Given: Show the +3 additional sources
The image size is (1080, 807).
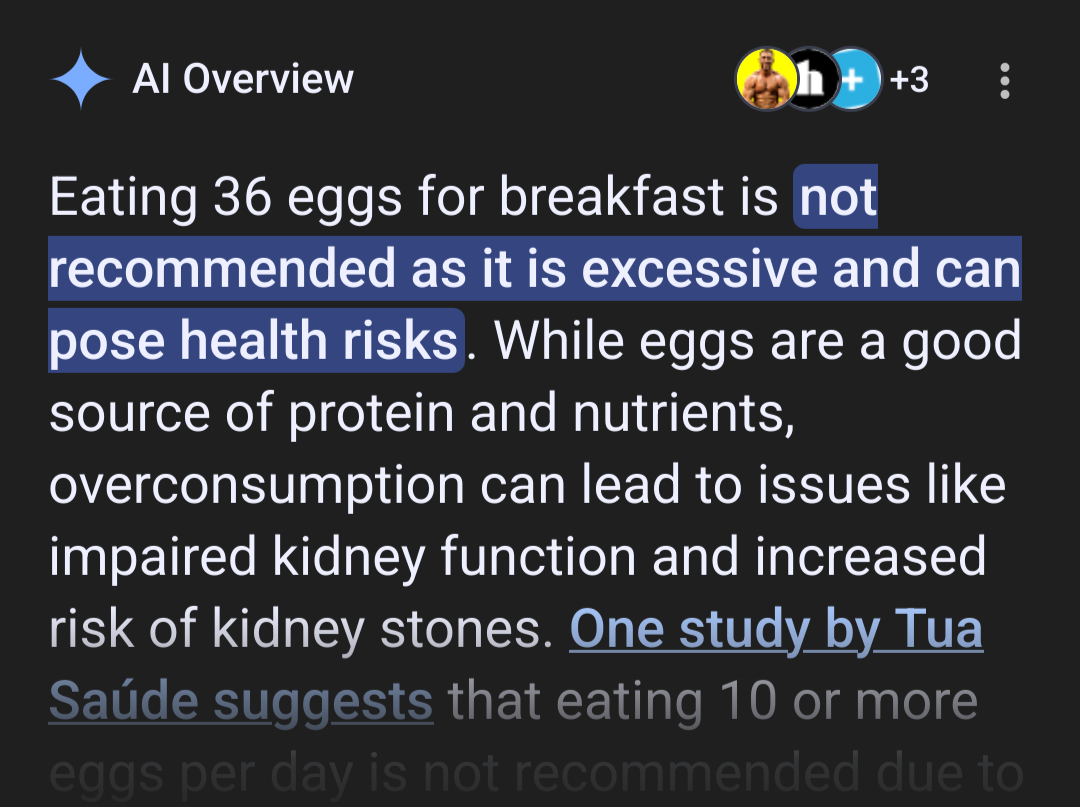Looking at the screenshot, I should 908,80.
